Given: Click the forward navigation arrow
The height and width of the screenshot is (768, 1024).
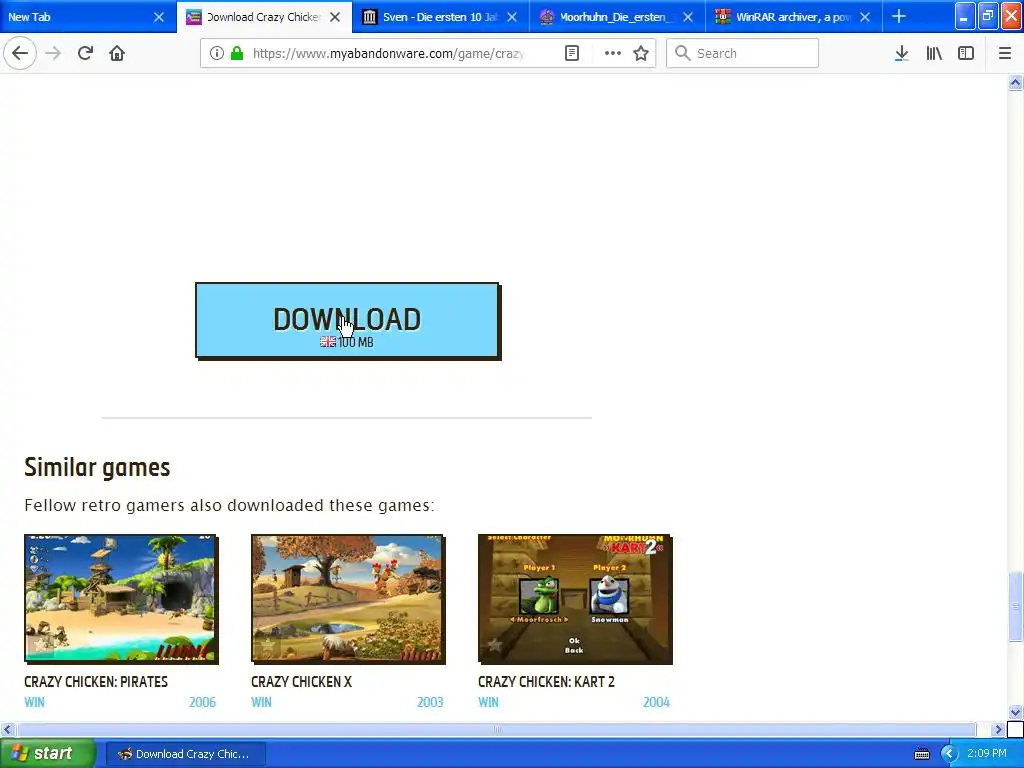Looking at the screenshot, I should tap(53, 53).
